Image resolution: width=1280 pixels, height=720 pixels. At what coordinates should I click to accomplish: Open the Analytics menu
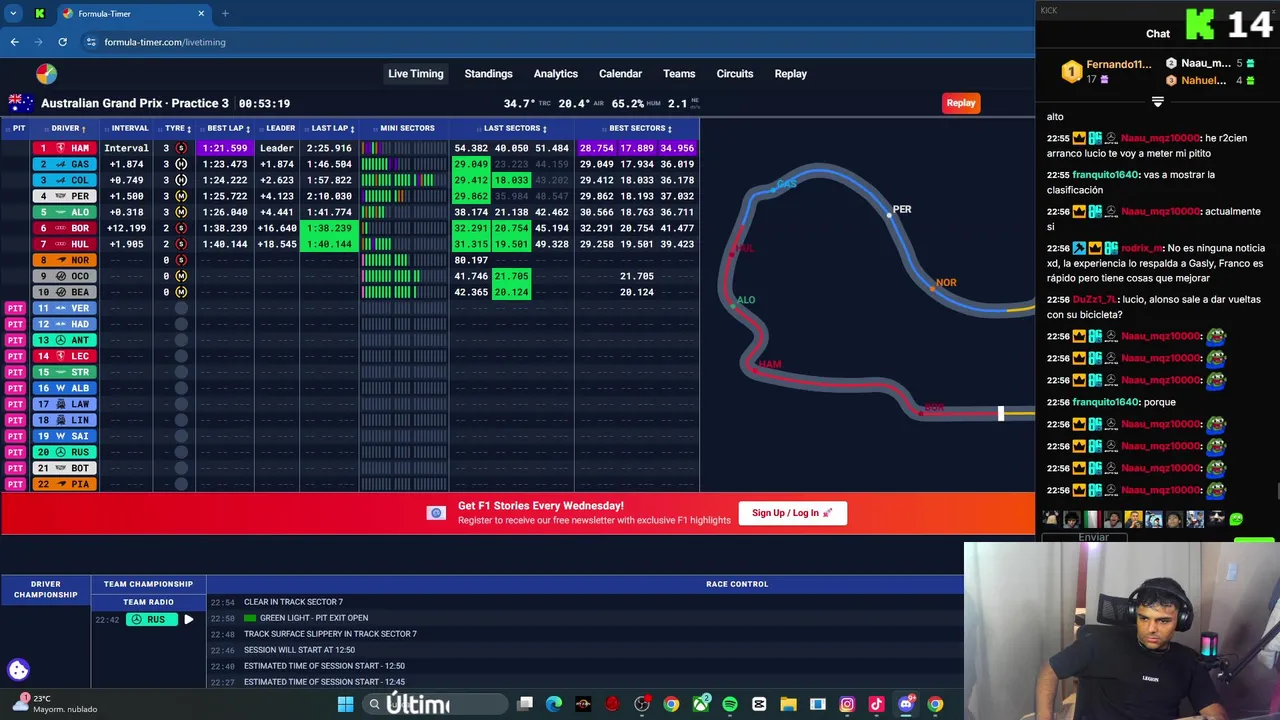[556, 74]
